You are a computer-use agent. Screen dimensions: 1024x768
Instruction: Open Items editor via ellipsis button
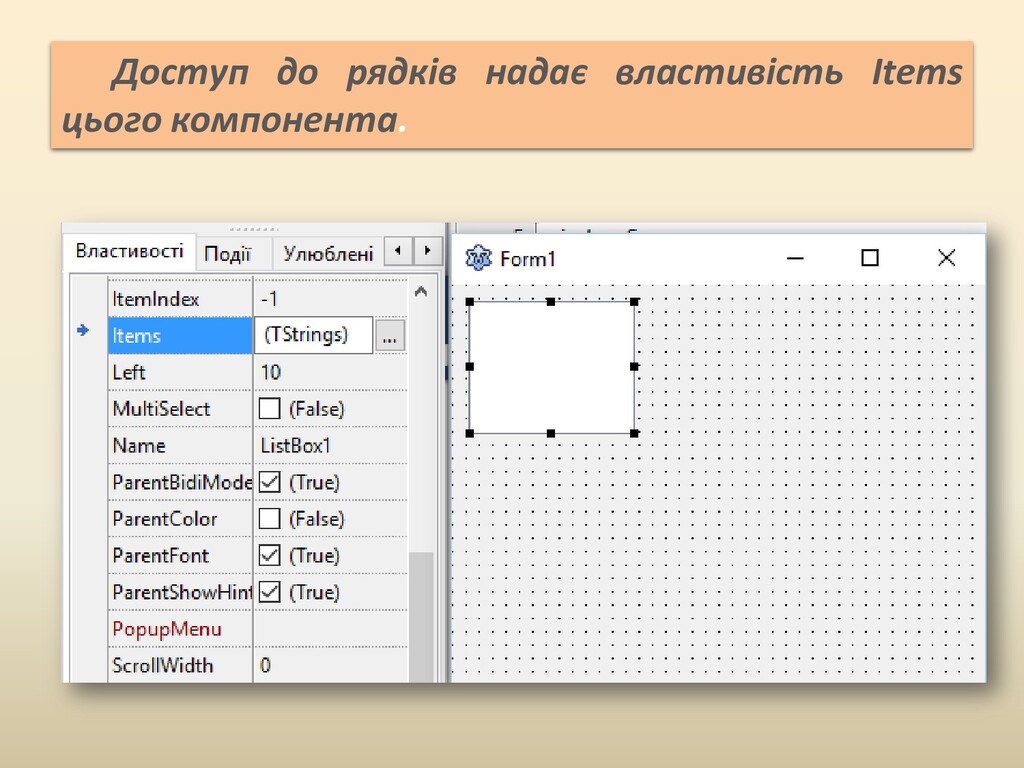(390, 336)
